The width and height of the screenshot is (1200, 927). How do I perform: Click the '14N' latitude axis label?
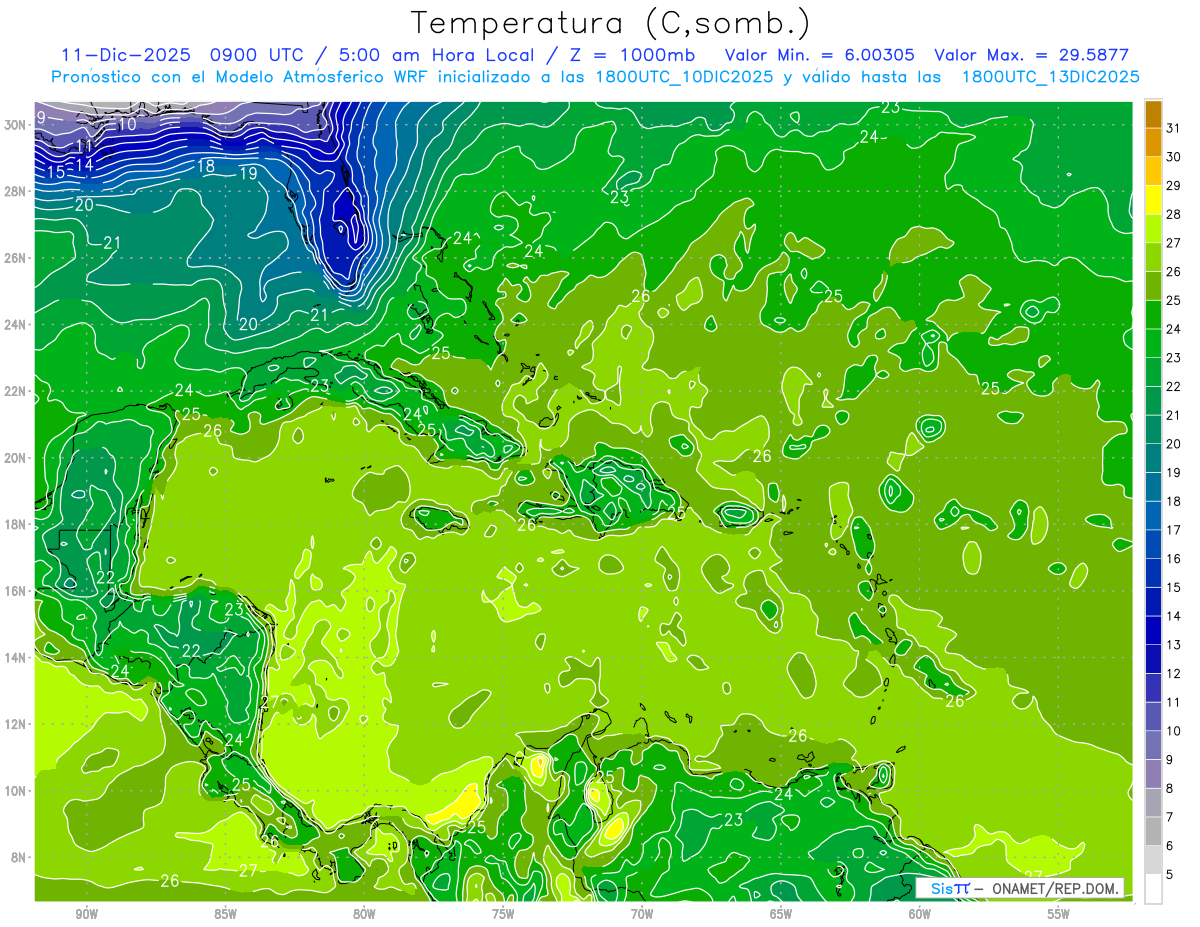[x=15, y=657]
